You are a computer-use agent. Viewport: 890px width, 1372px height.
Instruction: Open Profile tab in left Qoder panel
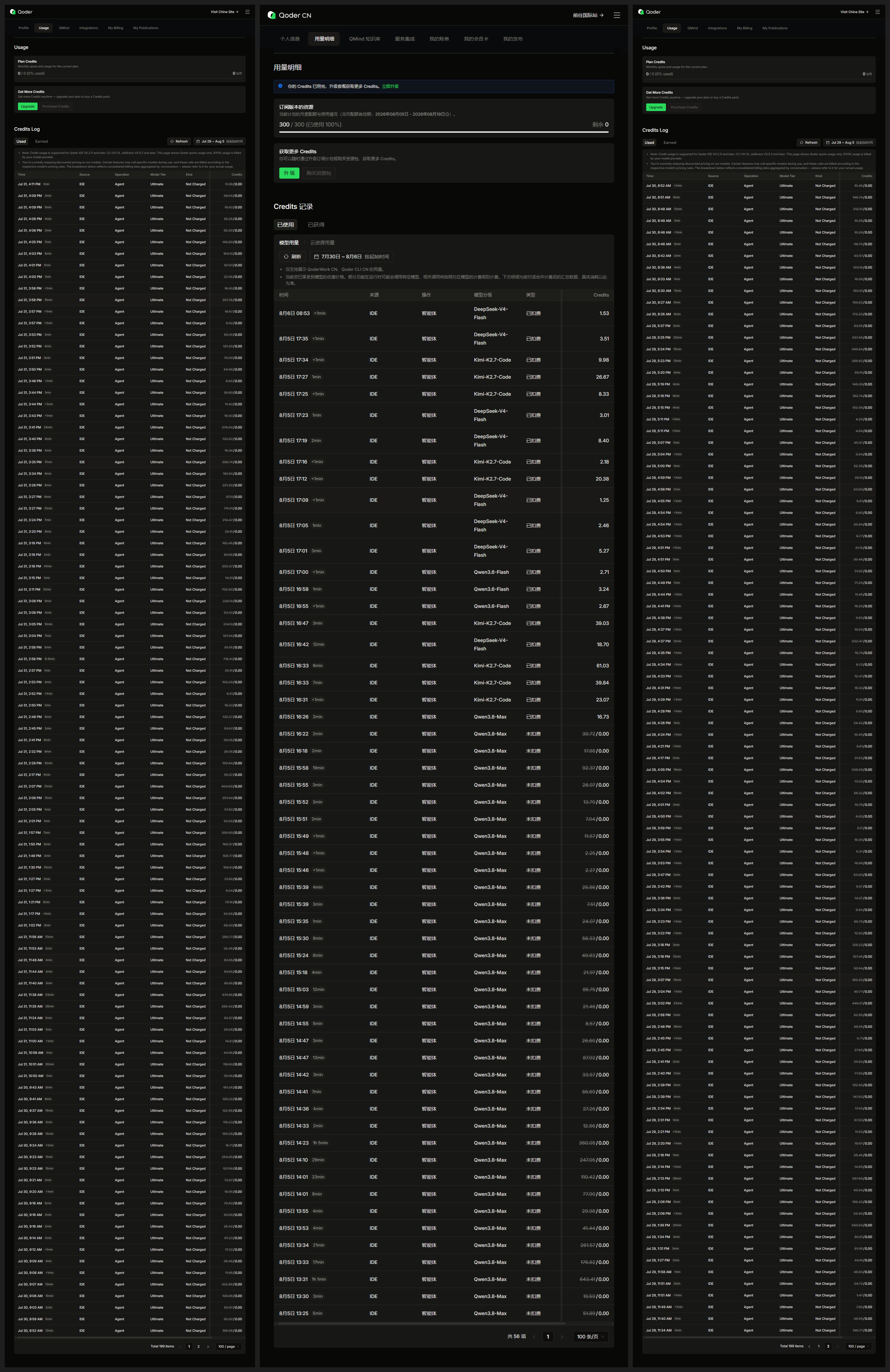click(x=24, y=28)
